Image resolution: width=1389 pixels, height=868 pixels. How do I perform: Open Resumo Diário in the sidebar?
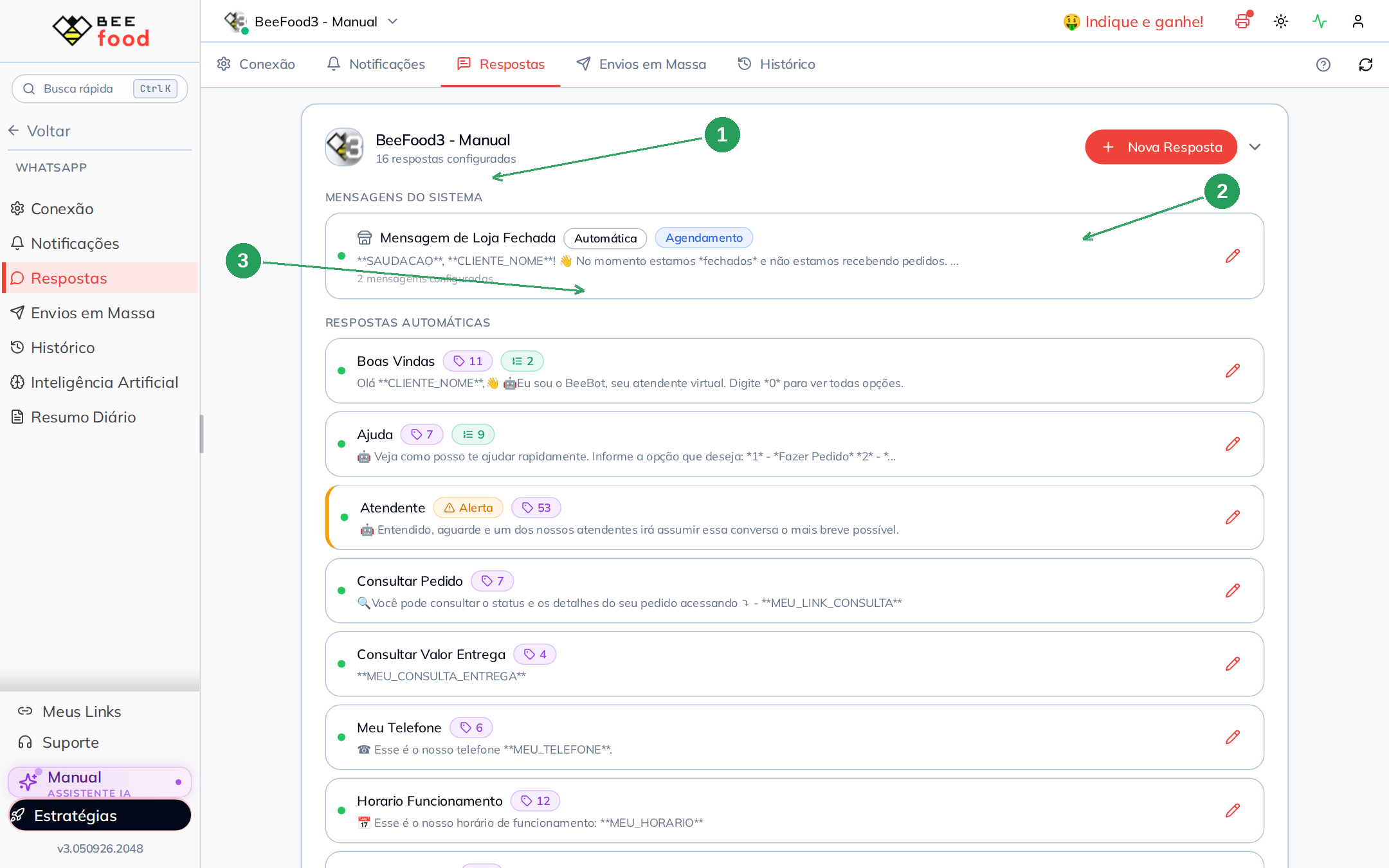[x=100, y=417]
